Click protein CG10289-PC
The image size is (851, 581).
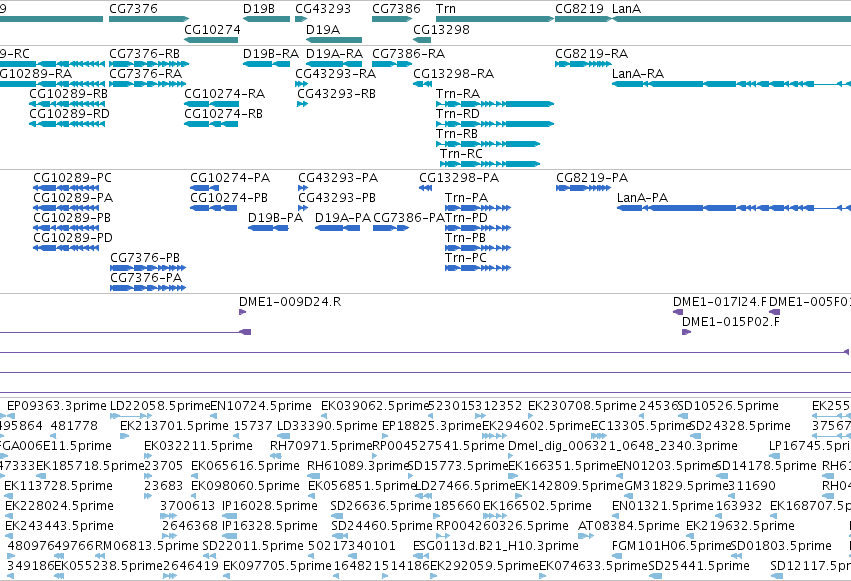[73, 178]
